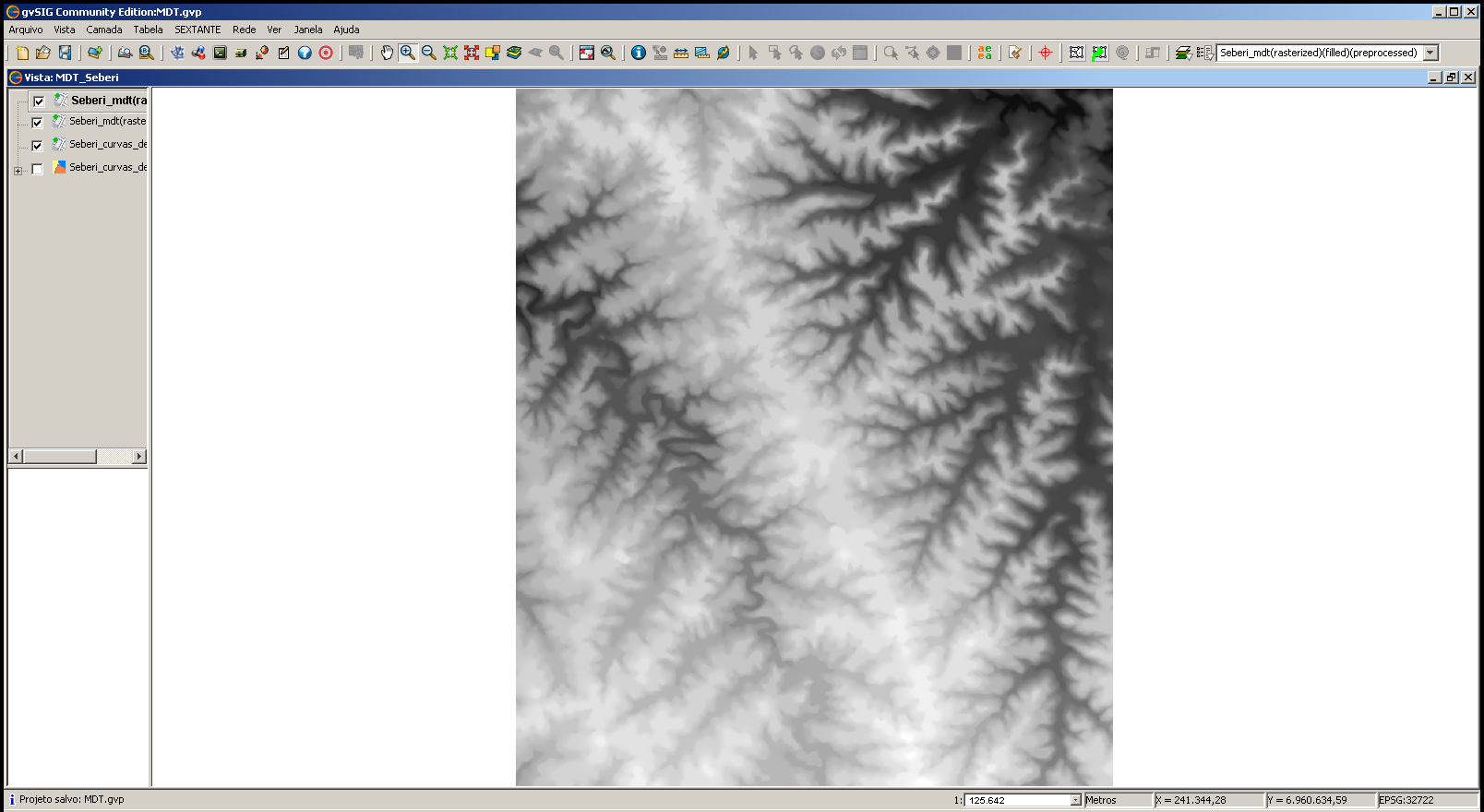Click right arrow of layer panel scrollbar
The height and width of the screenshot is (812, 1484).
point(139,457)
